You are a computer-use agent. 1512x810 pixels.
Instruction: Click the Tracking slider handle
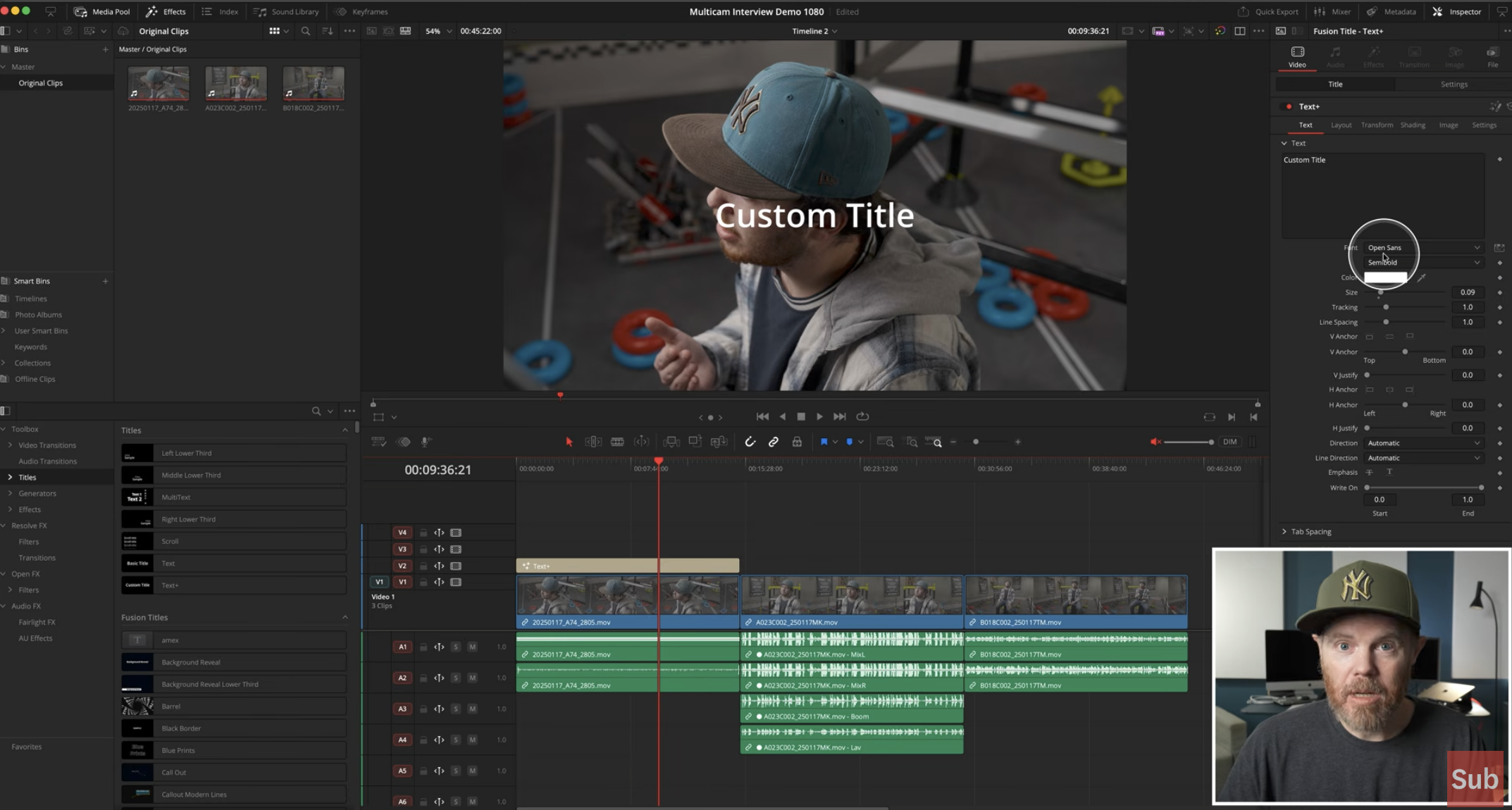point(1386,307)
